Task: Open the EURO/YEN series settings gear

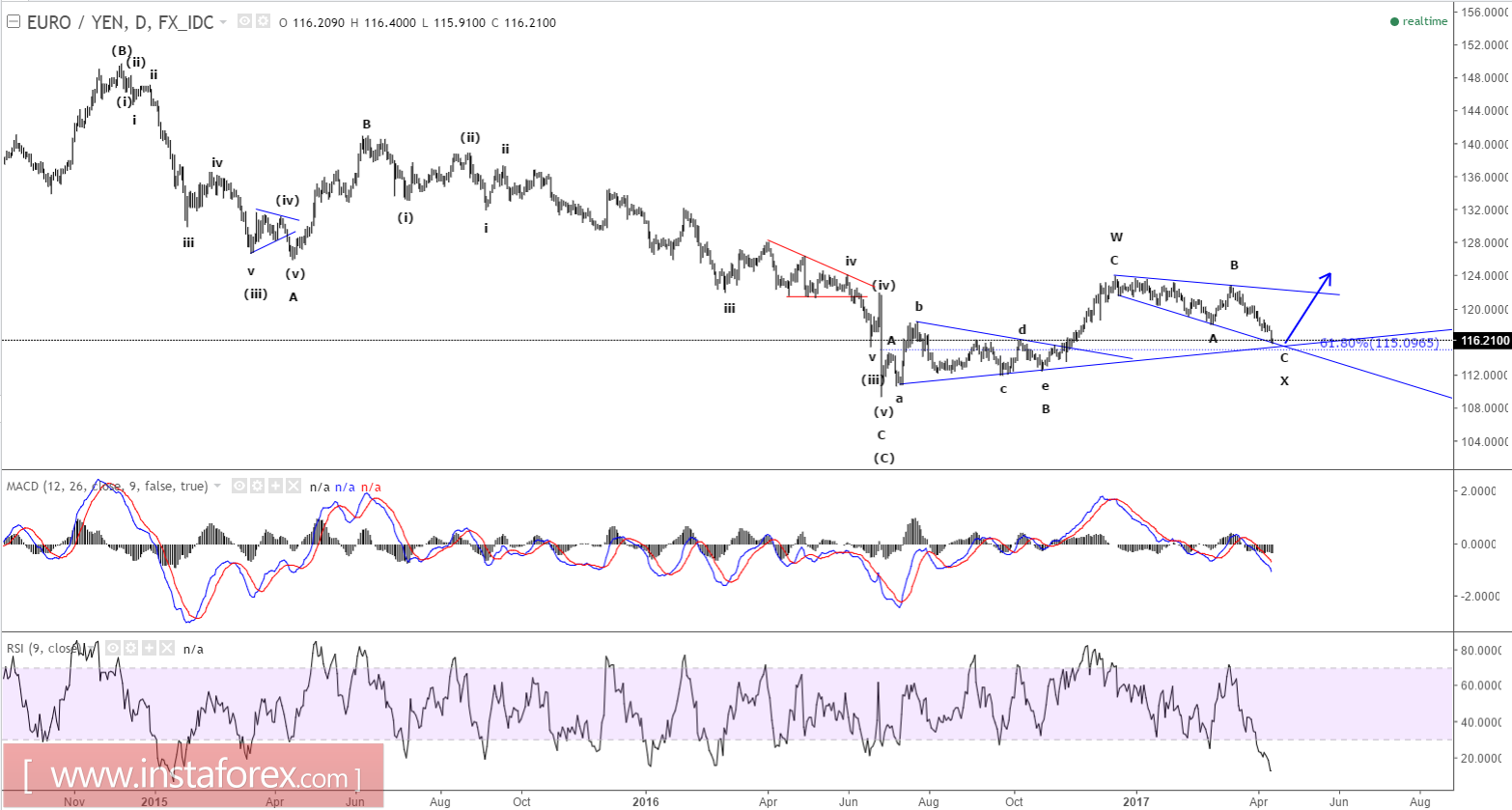Action: [x=264, y=21]
